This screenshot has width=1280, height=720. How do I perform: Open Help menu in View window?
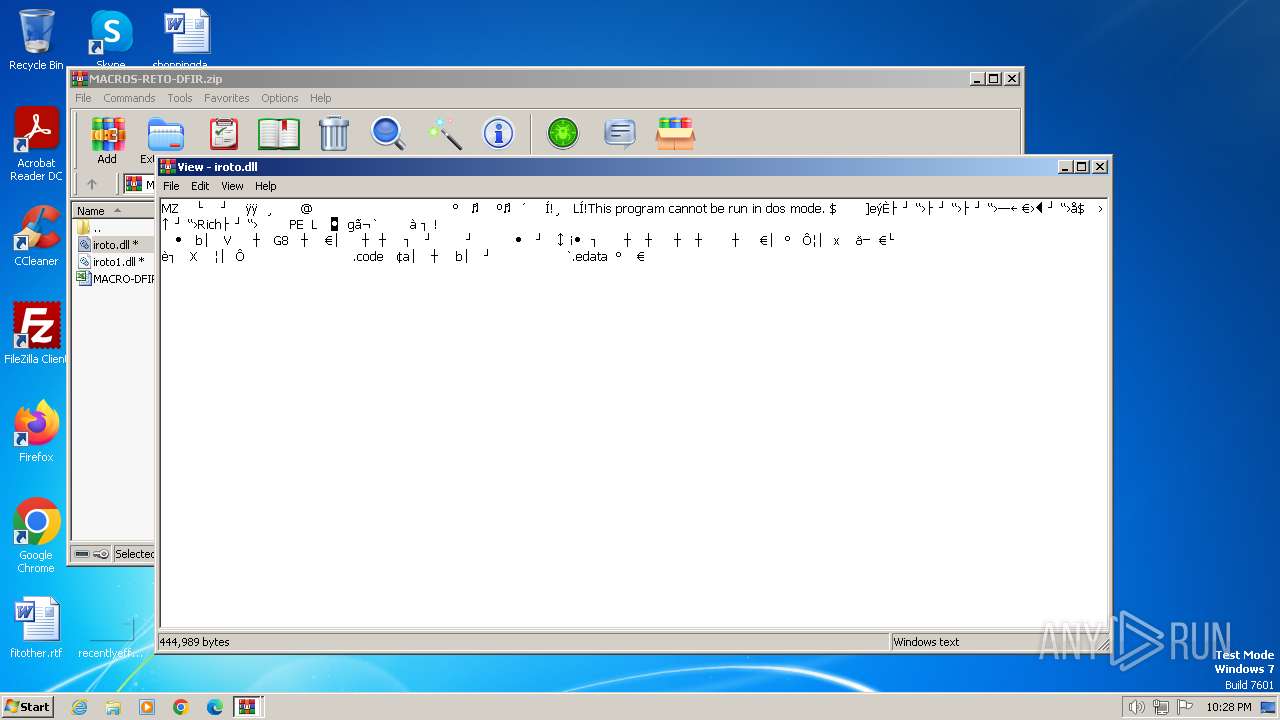pos(265,186)
